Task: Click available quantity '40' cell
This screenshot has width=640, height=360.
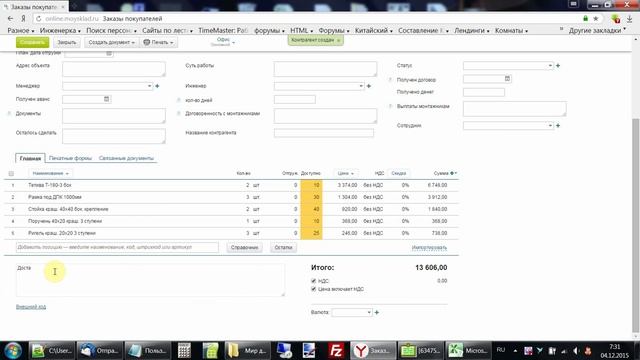Action: click(x=311, y=209)
